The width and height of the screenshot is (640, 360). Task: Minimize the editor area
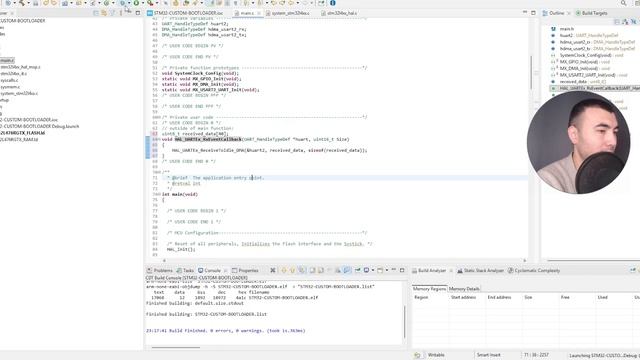pos(525,13)
